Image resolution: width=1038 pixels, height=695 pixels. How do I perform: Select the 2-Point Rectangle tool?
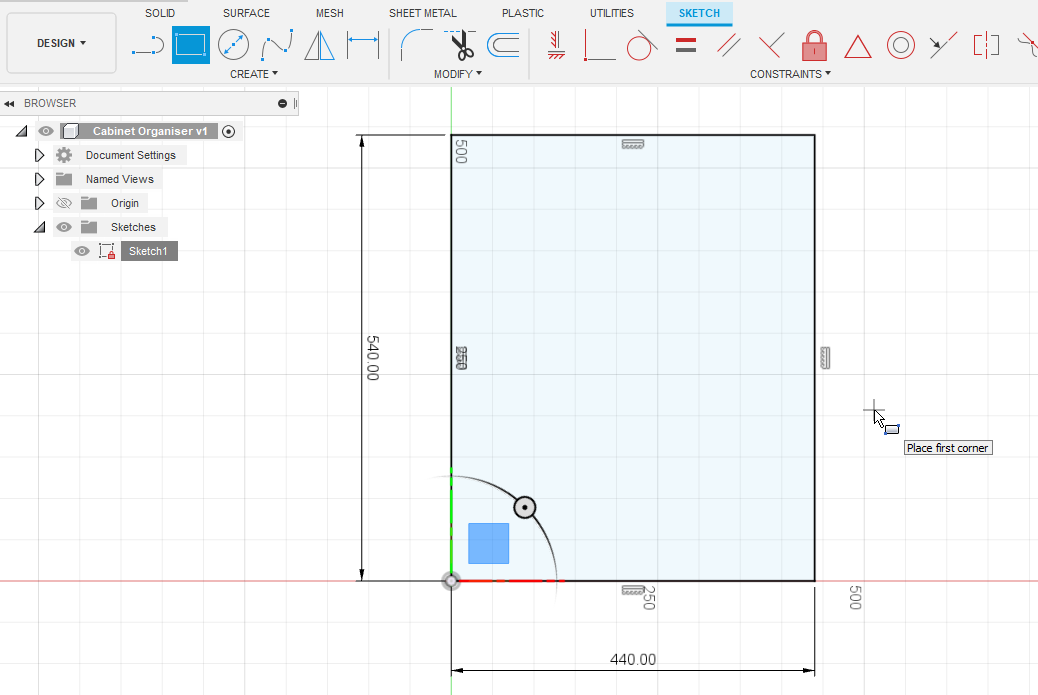191,45
